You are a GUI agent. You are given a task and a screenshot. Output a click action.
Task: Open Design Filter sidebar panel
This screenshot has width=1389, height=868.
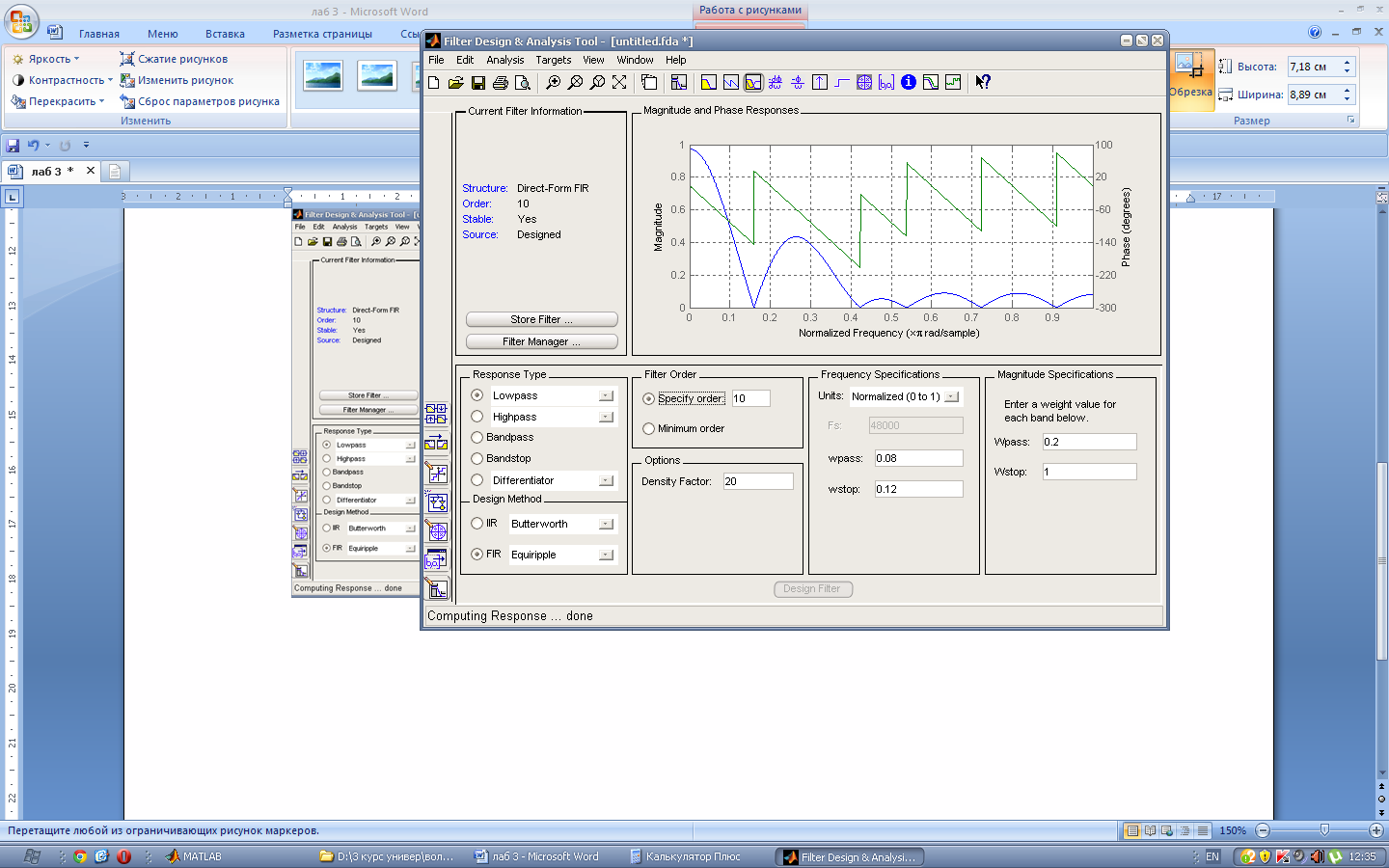(437, 588)
